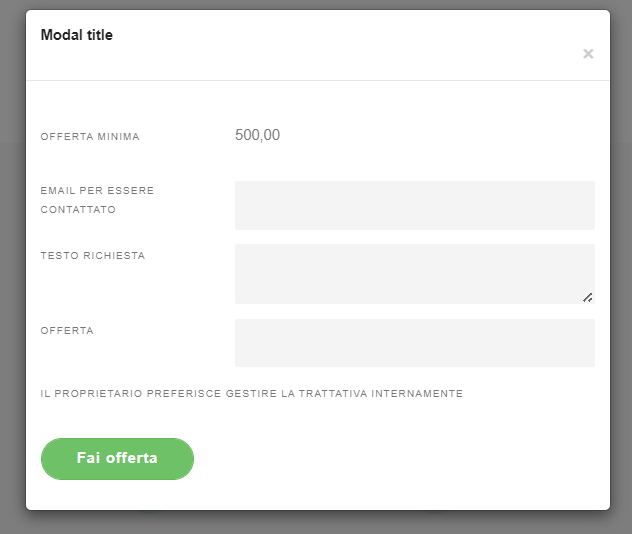Click the word Trattativa in the notice
The image size is (632, 534).
[x=333, y=393]
